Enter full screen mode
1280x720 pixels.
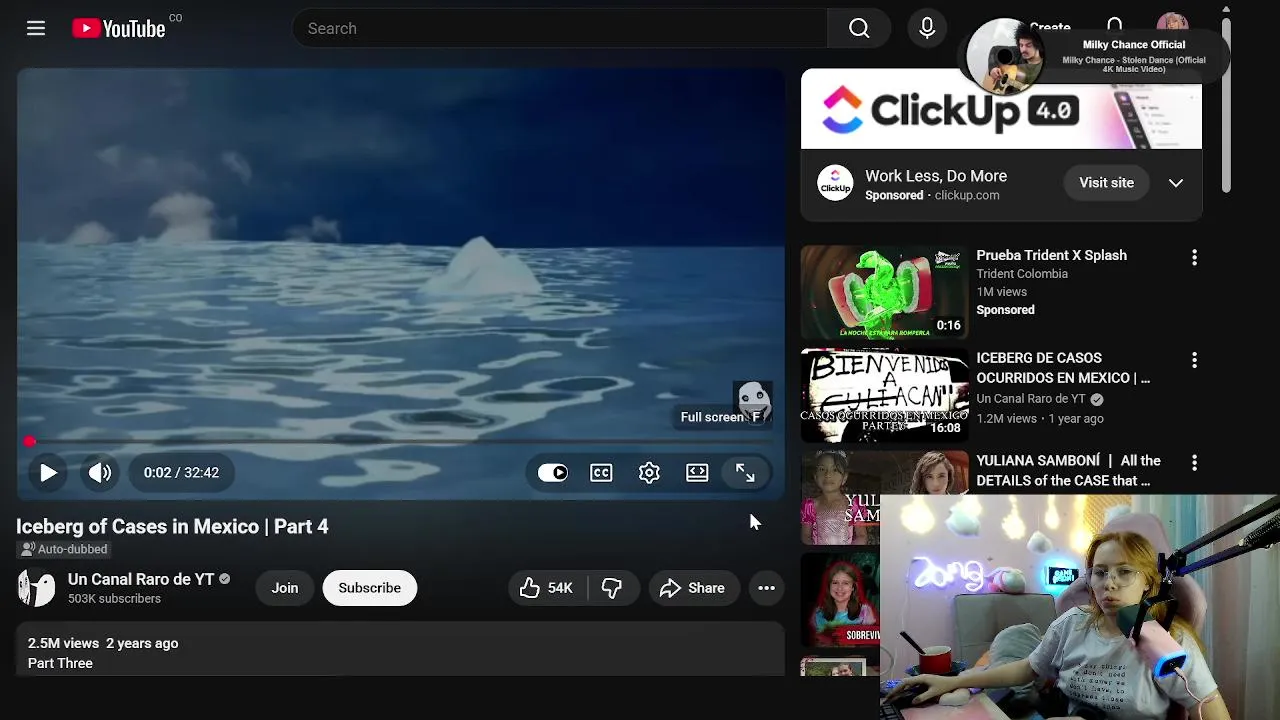point(745,473)
